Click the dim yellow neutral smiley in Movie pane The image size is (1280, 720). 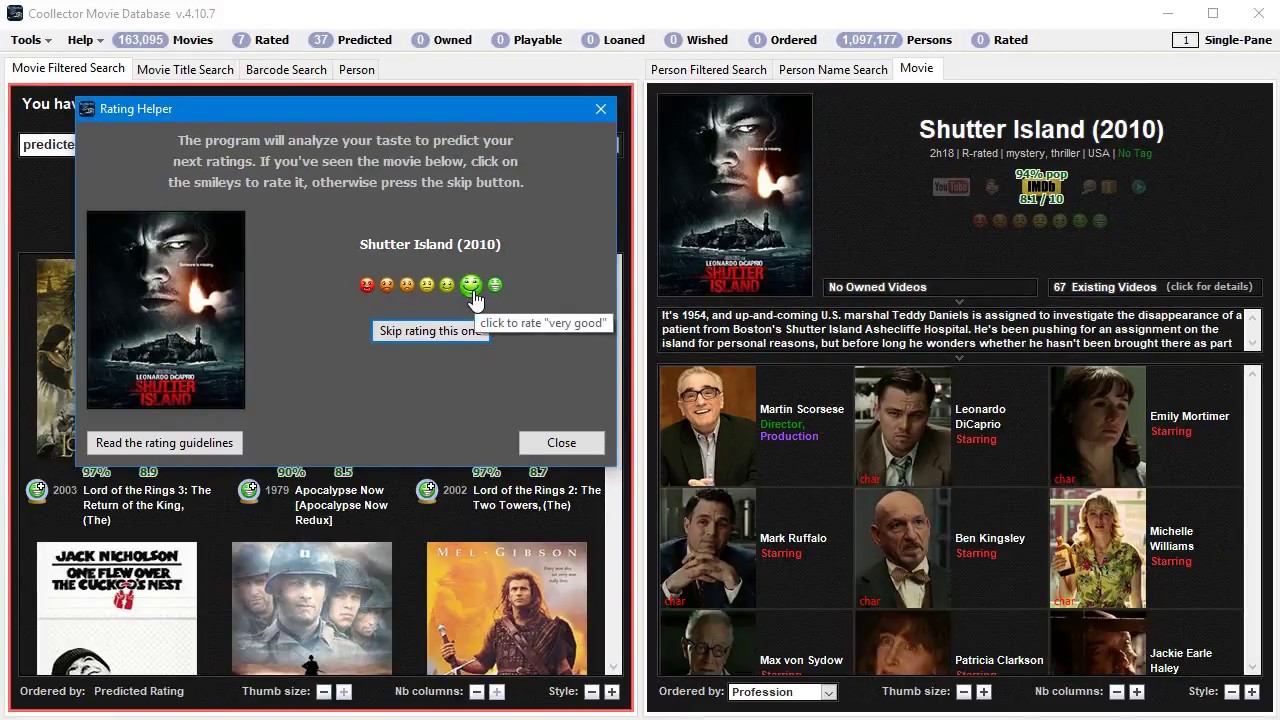coord(1040,221)
